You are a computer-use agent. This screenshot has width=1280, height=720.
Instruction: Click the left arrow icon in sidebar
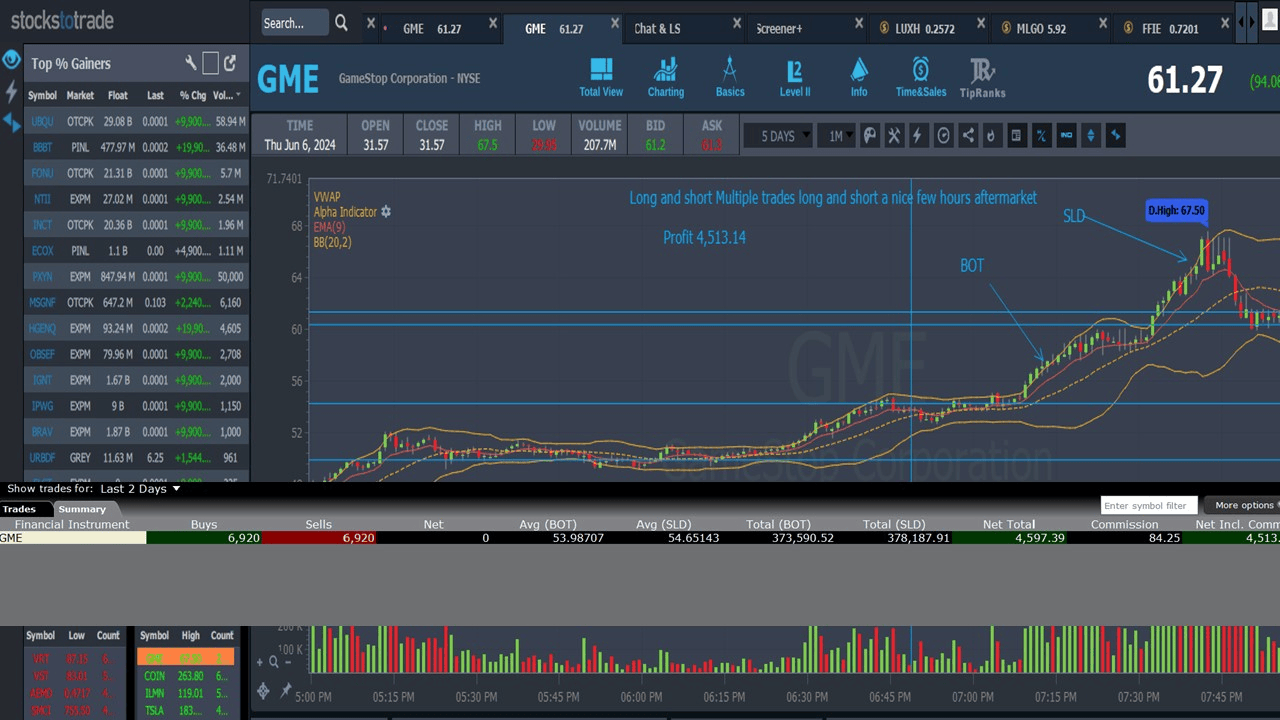[x=11, y=122]
